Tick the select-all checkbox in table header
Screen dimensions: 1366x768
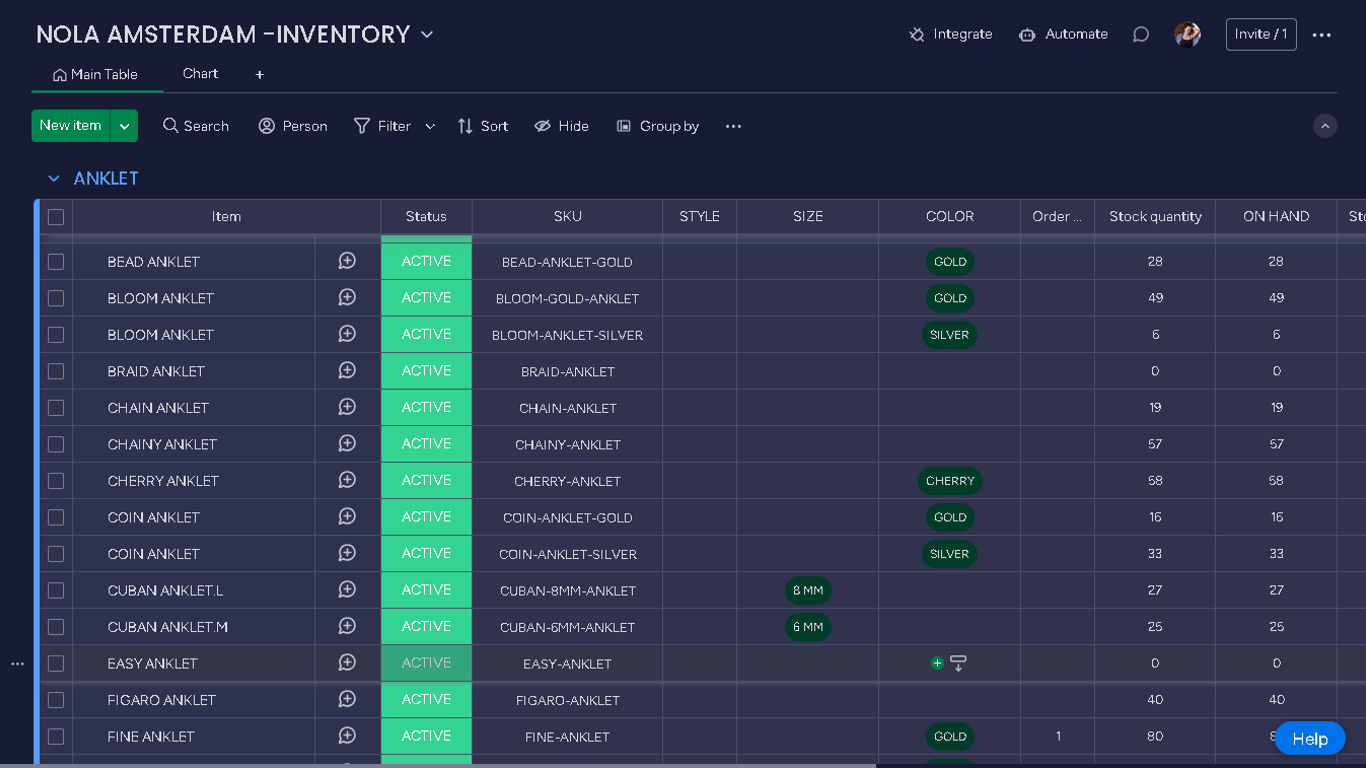[56, 217]
